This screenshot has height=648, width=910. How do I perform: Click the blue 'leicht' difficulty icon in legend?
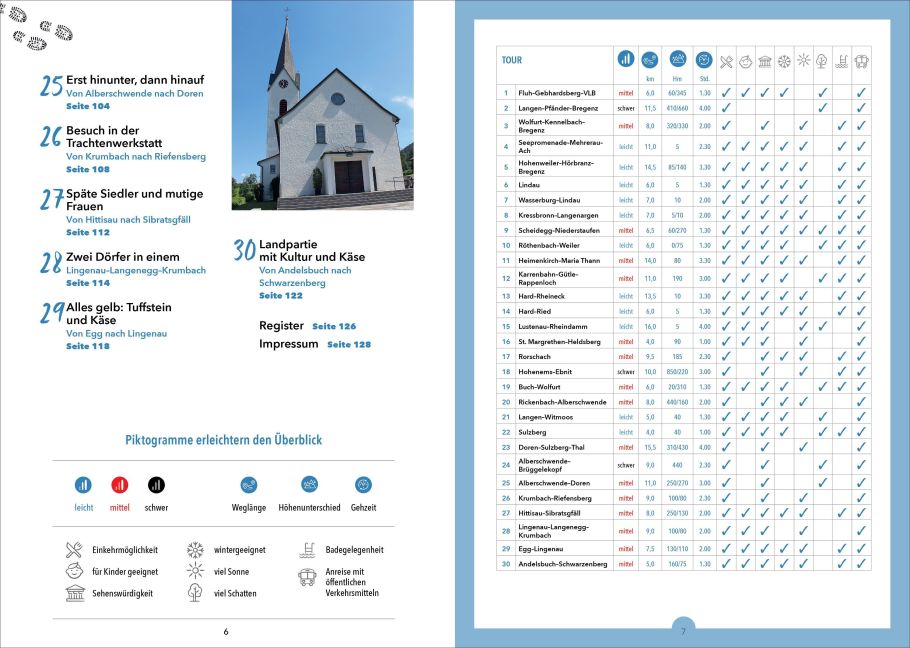83,485
